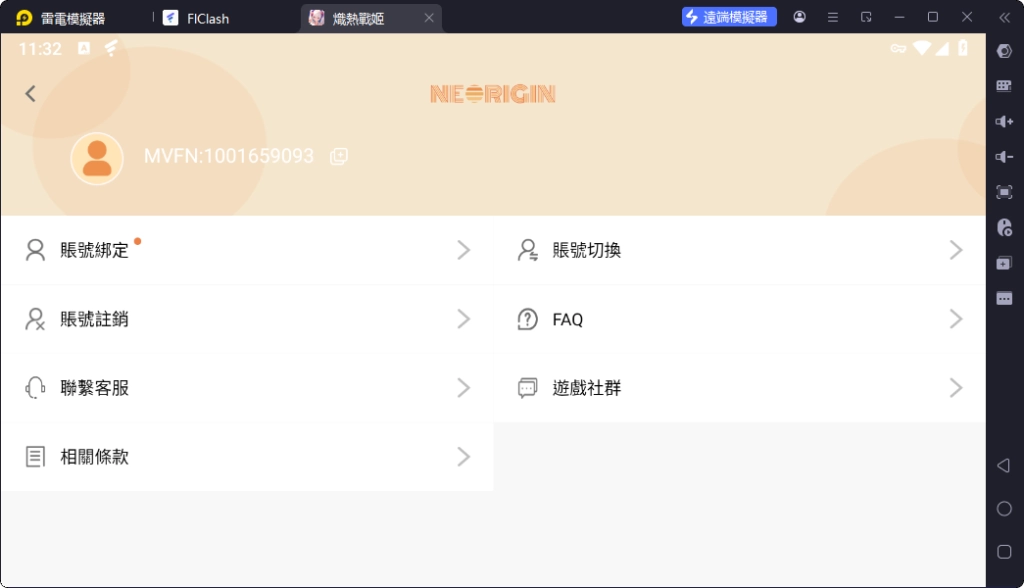The image size is (1024, 588).
Task: Click the multi-window icon in title bar
Action: pyautogui.click(x=864, y=16)
